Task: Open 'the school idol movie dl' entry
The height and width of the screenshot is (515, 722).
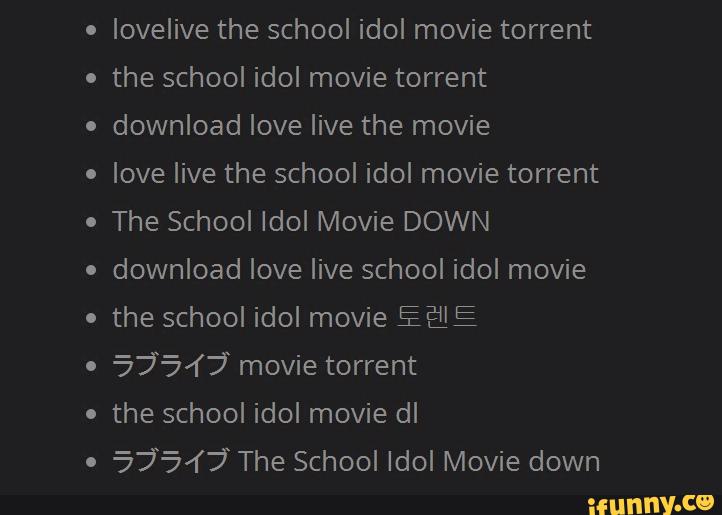Action: click(x=265, y=414)
